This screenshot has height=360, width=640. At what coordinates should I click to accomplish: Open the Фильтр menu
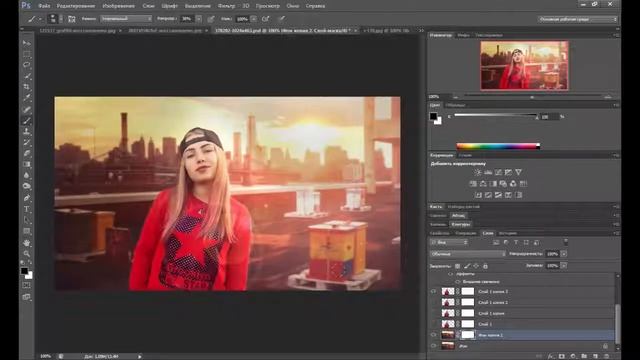[x=226, y=6]
